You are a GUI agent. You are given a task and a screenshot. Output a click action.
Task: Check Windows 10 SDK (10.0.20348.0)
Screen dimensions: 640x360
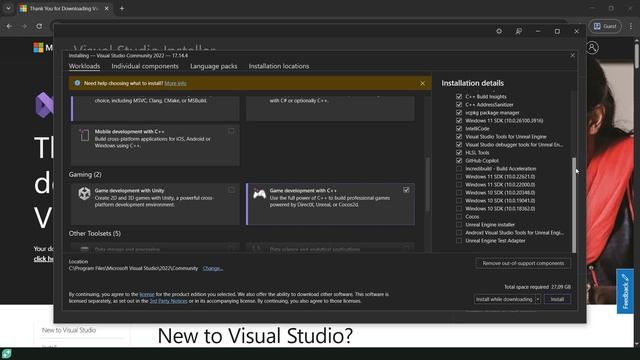pos(459,193)
